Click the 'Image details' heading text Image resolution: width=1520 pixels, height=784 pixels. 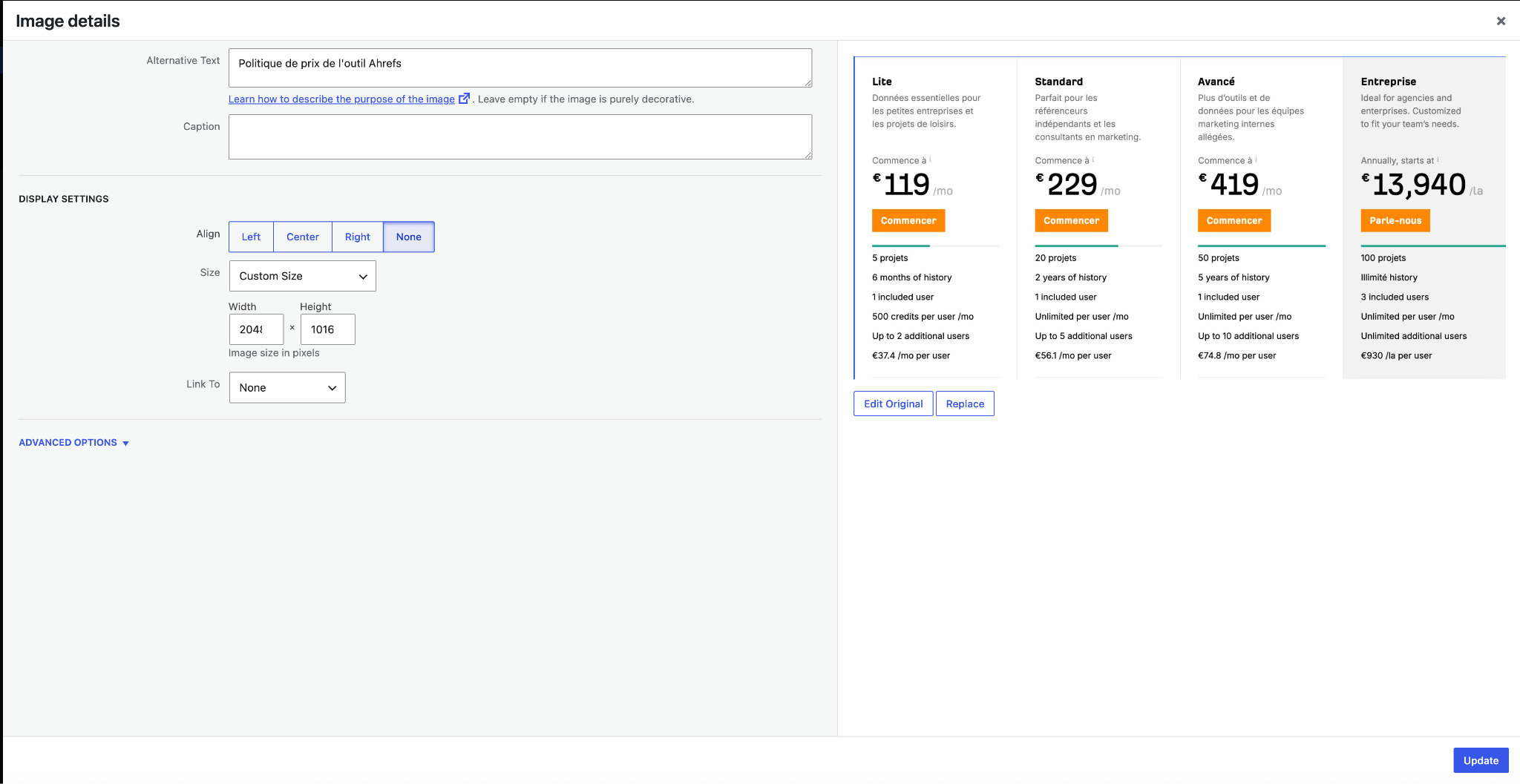click(x=68, y=21)
